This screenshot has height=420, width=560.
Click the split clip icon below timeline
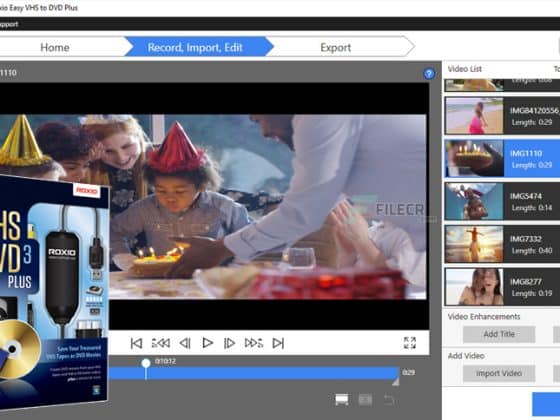coord(342,400)
